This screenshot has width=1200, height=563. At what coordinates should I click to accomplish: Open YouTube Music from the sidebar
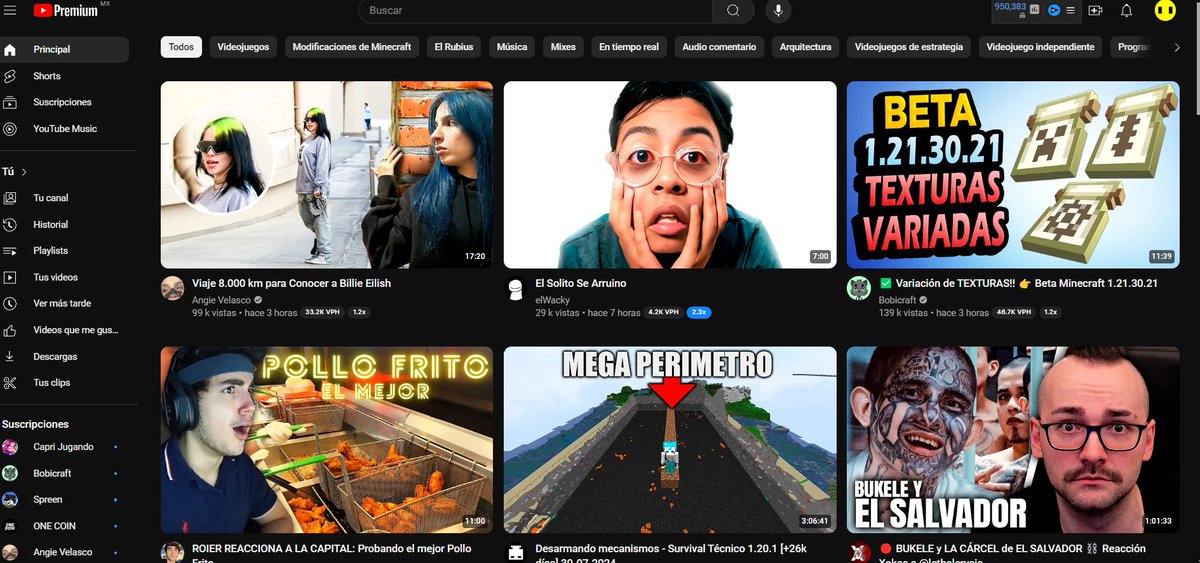pos(65,129)
